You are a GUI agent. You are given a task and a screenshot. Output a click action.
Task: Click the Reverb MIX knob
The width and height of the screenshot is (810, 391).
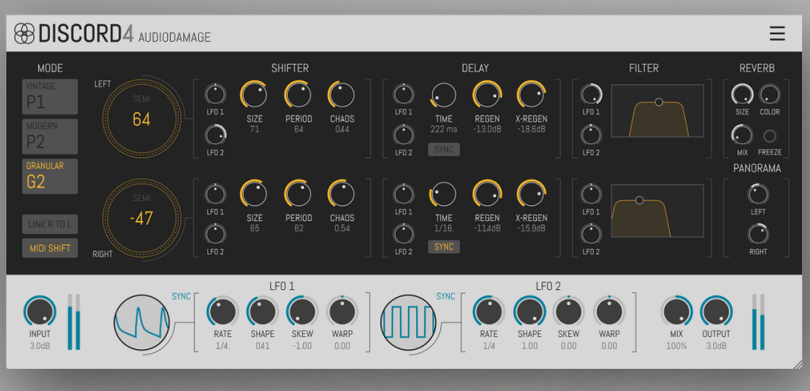tap(742, 135)
